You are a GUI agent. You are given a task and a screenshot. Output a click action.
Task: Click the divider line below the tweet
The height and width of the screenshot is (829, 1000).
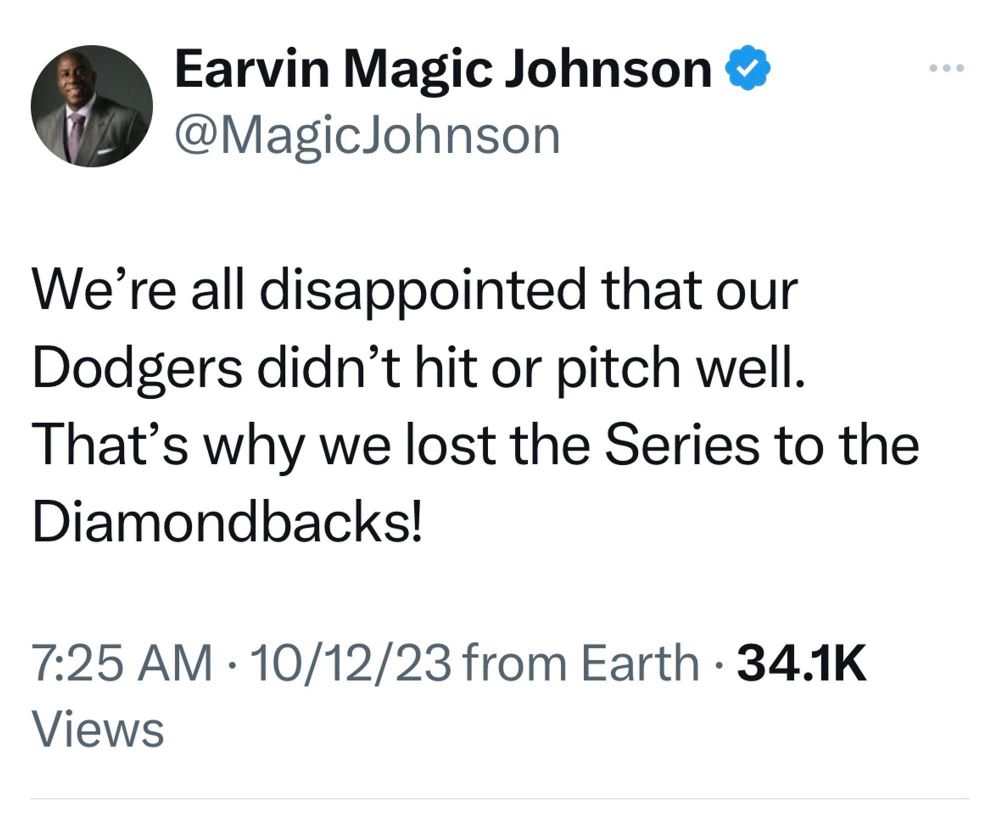(x=500, y=800)
